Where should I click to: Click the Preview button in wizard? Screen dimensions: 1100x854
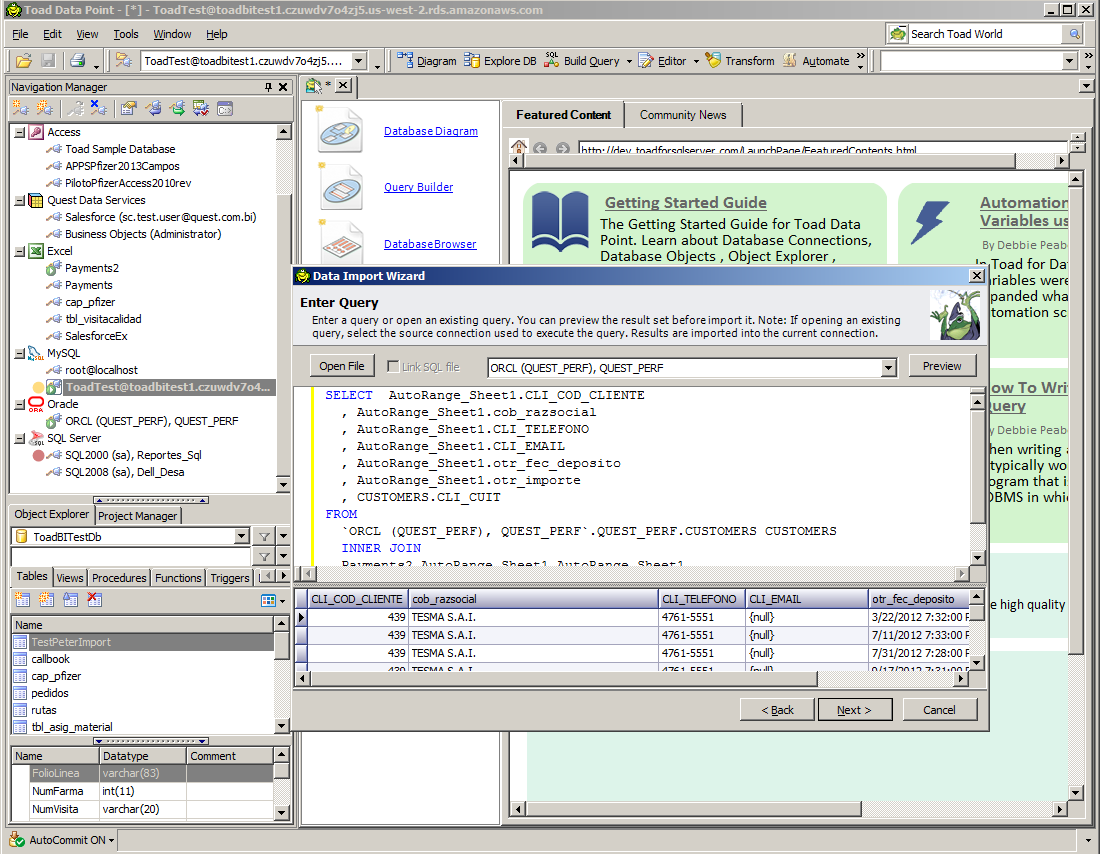click(x=942, y=366)
